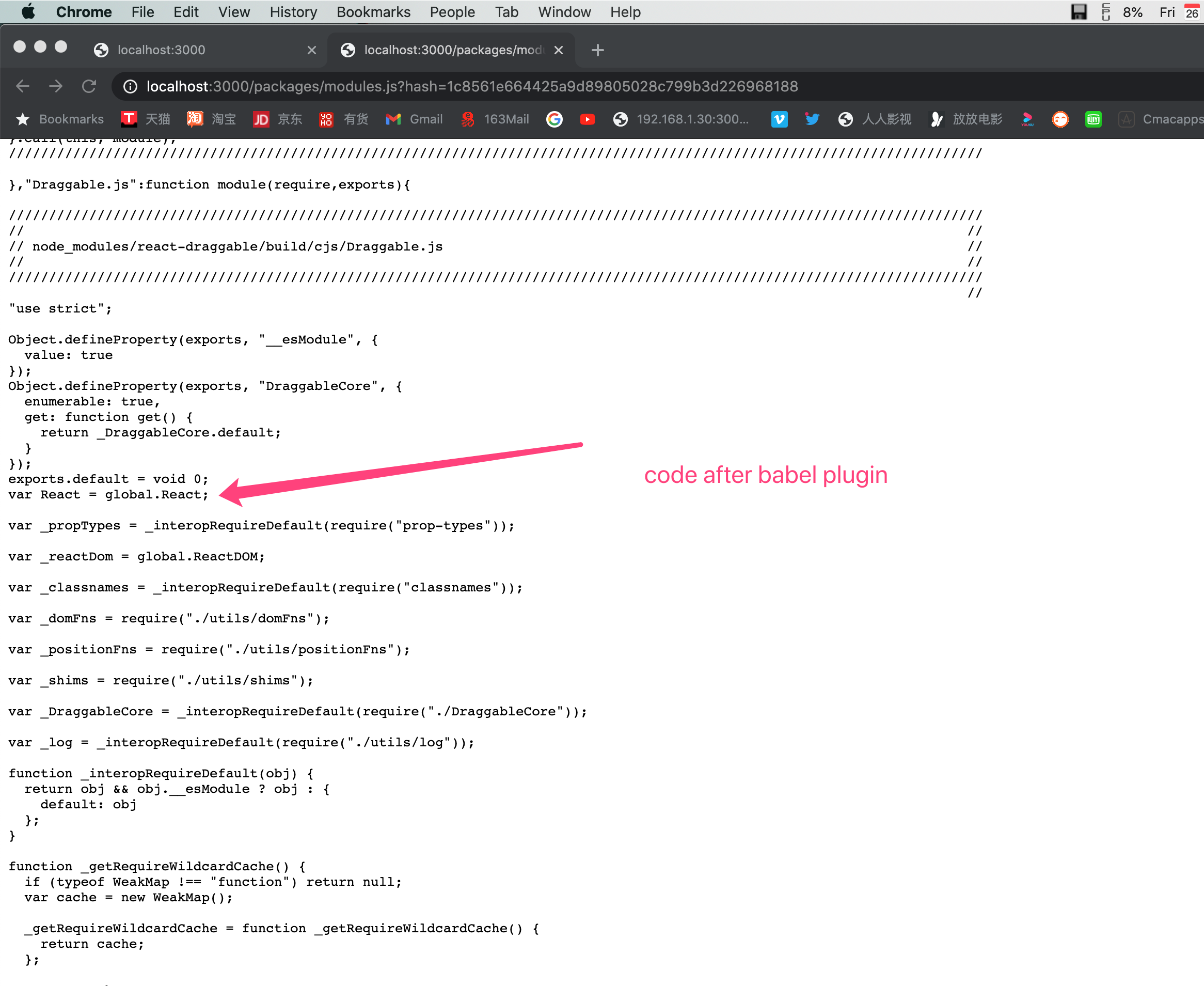1204x986 pixels.
Task: Toggle the bookmark star for this page
Action: pyautogui.click(x=23, y=119)
